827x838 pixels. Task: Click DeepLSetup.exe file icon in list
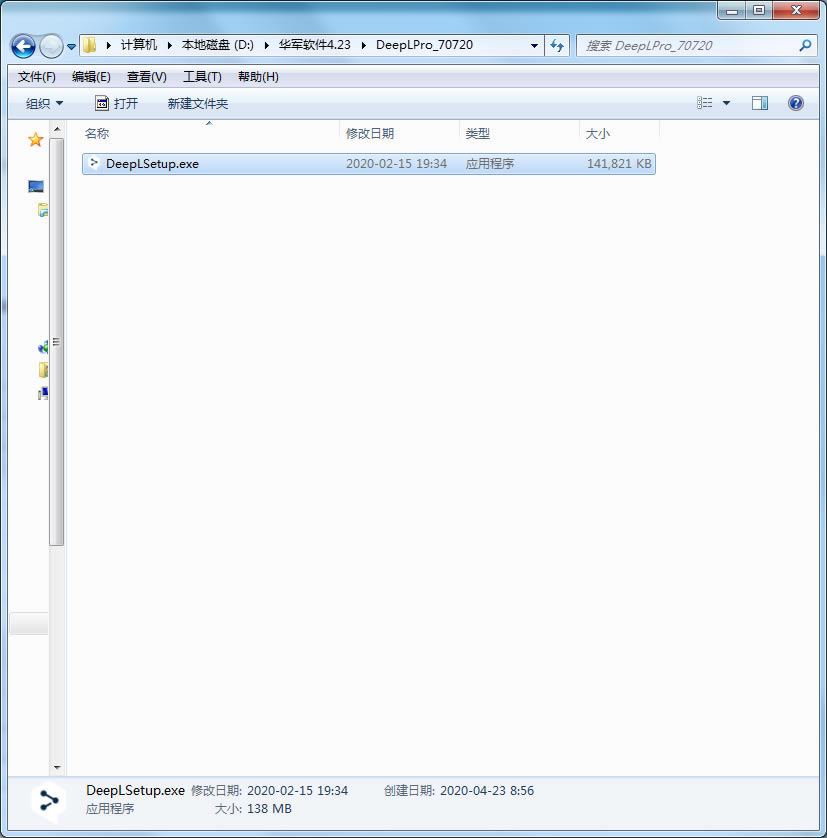pos(94,163)
